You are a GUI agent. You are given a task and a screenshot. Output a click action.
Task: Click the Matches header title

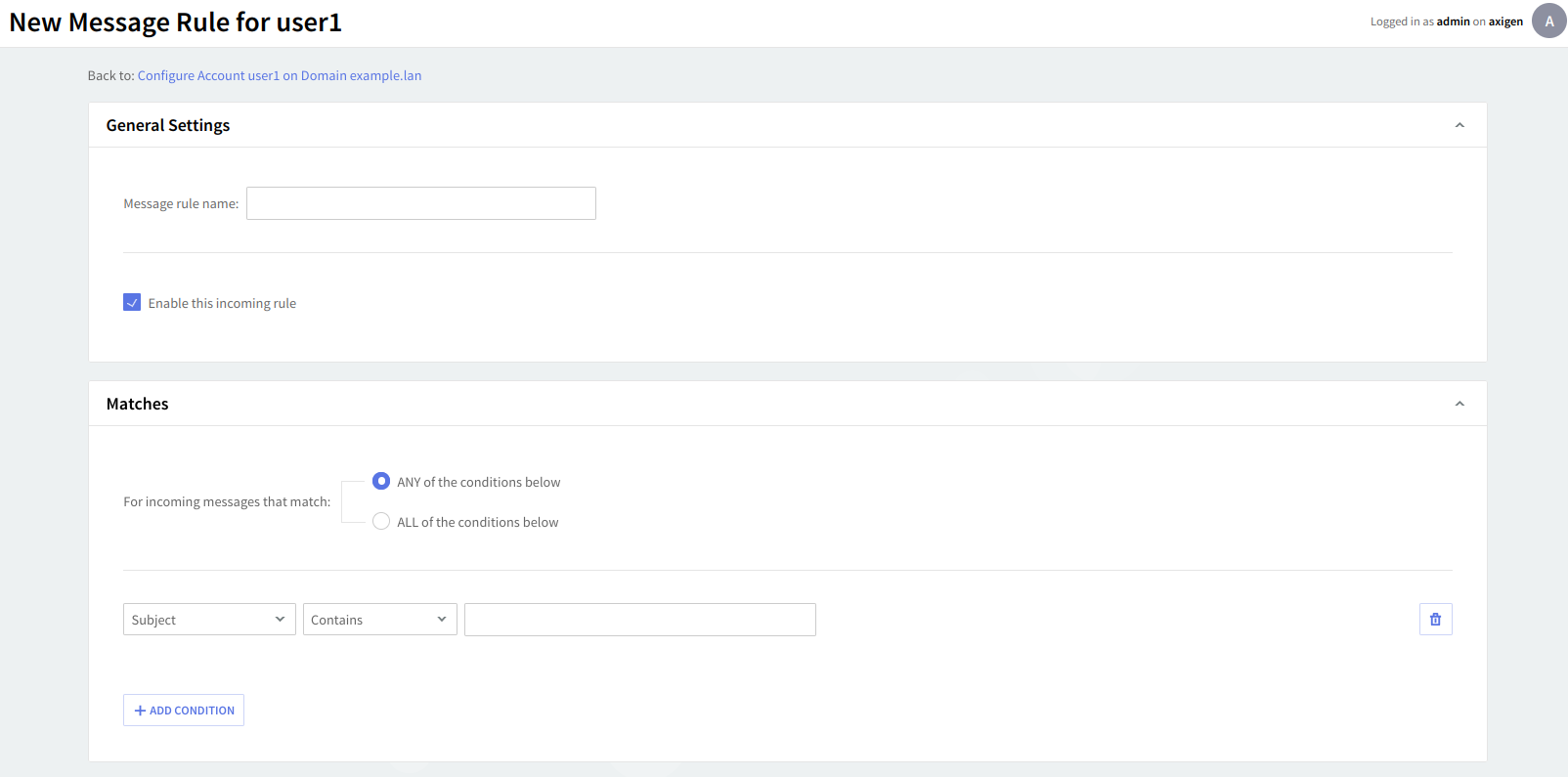137,404
